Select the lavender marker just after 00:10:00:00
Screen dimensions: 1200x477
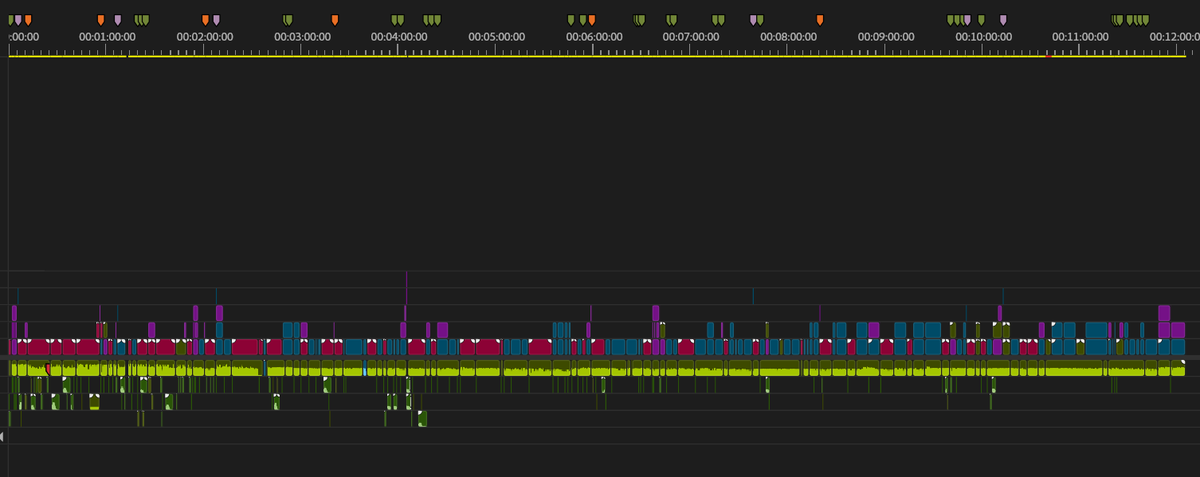click(x=1003, y=20)
